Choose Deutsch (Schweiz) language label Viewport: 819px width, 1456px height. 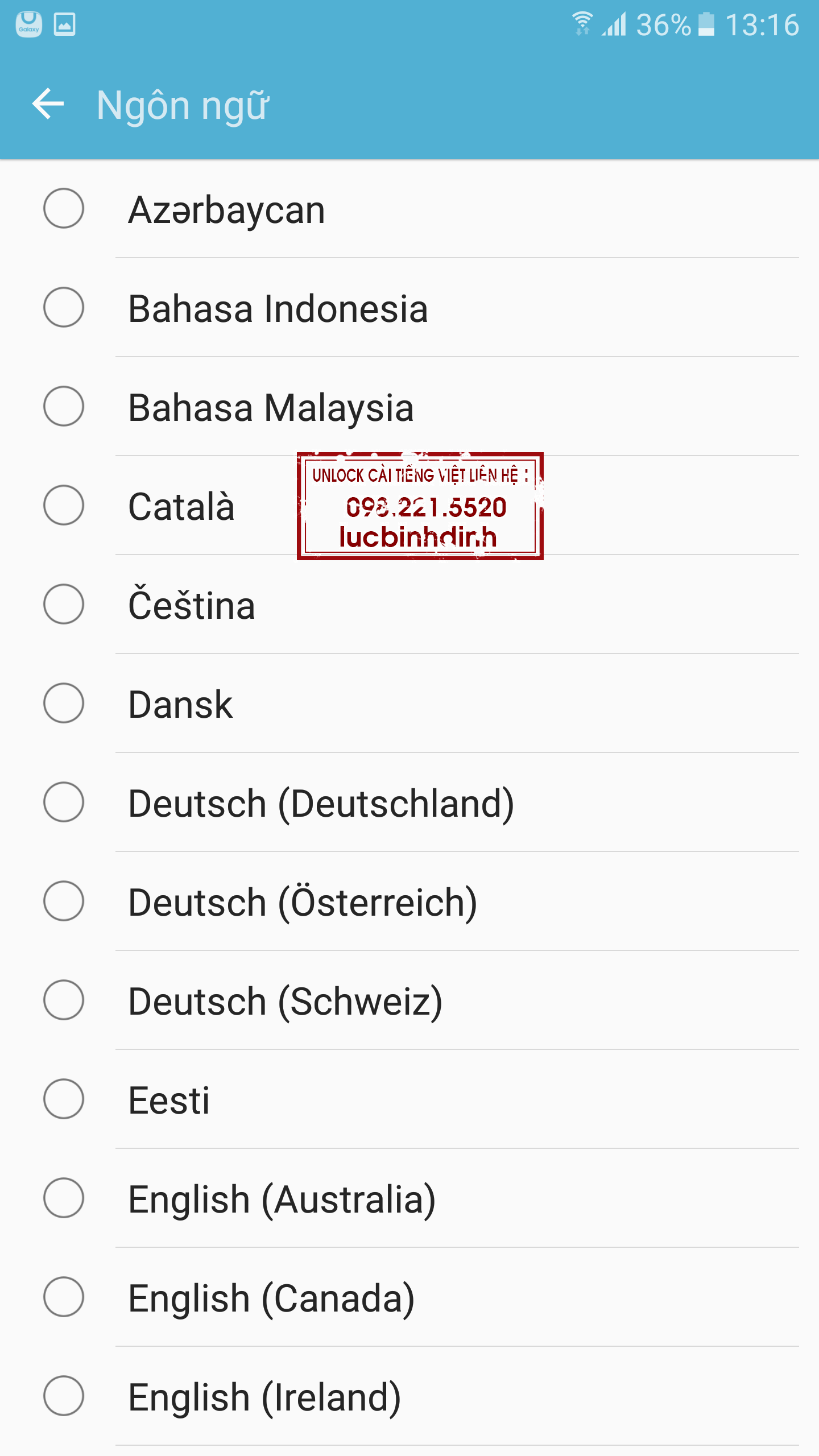point(285,1001)
